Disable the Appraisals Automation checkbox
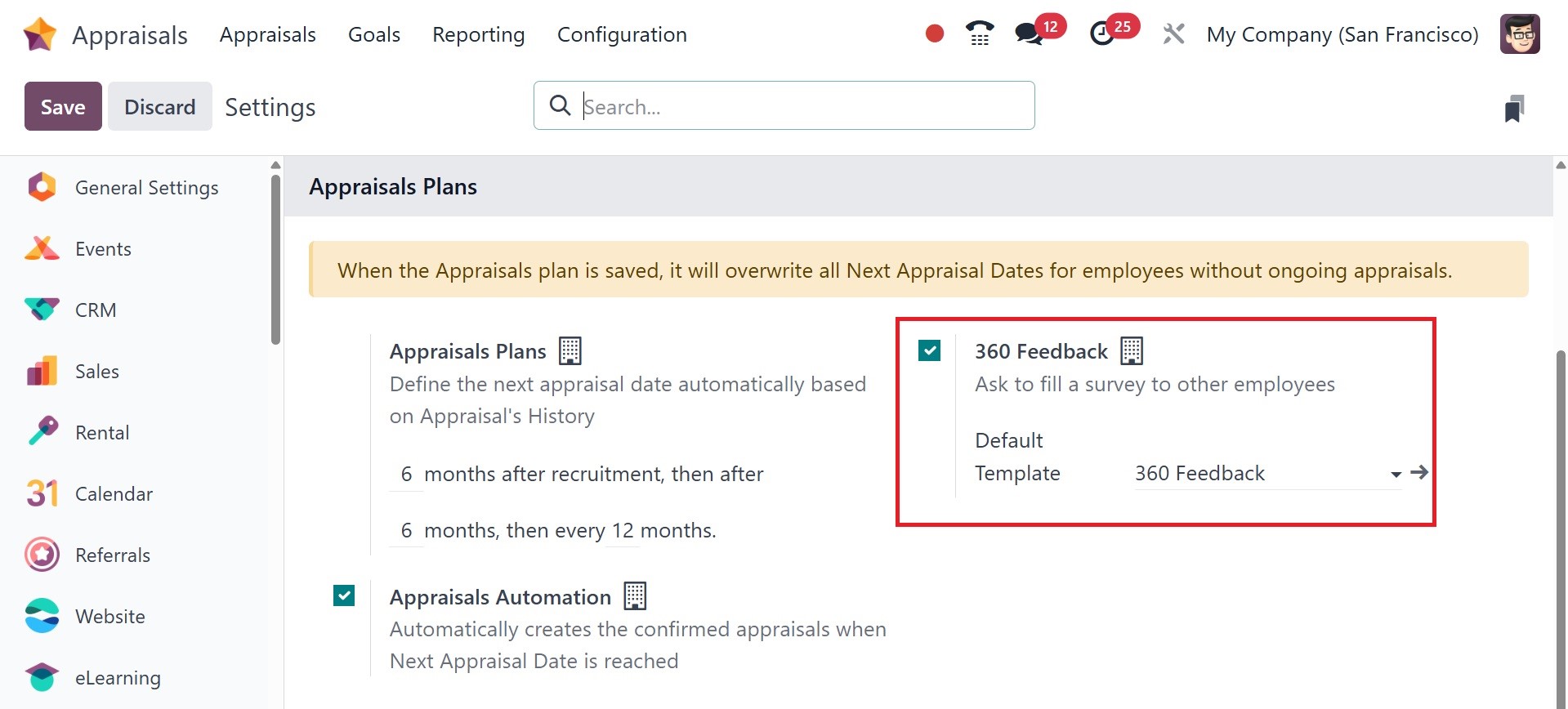This screenshot has height=709, width=1568. 344,595
